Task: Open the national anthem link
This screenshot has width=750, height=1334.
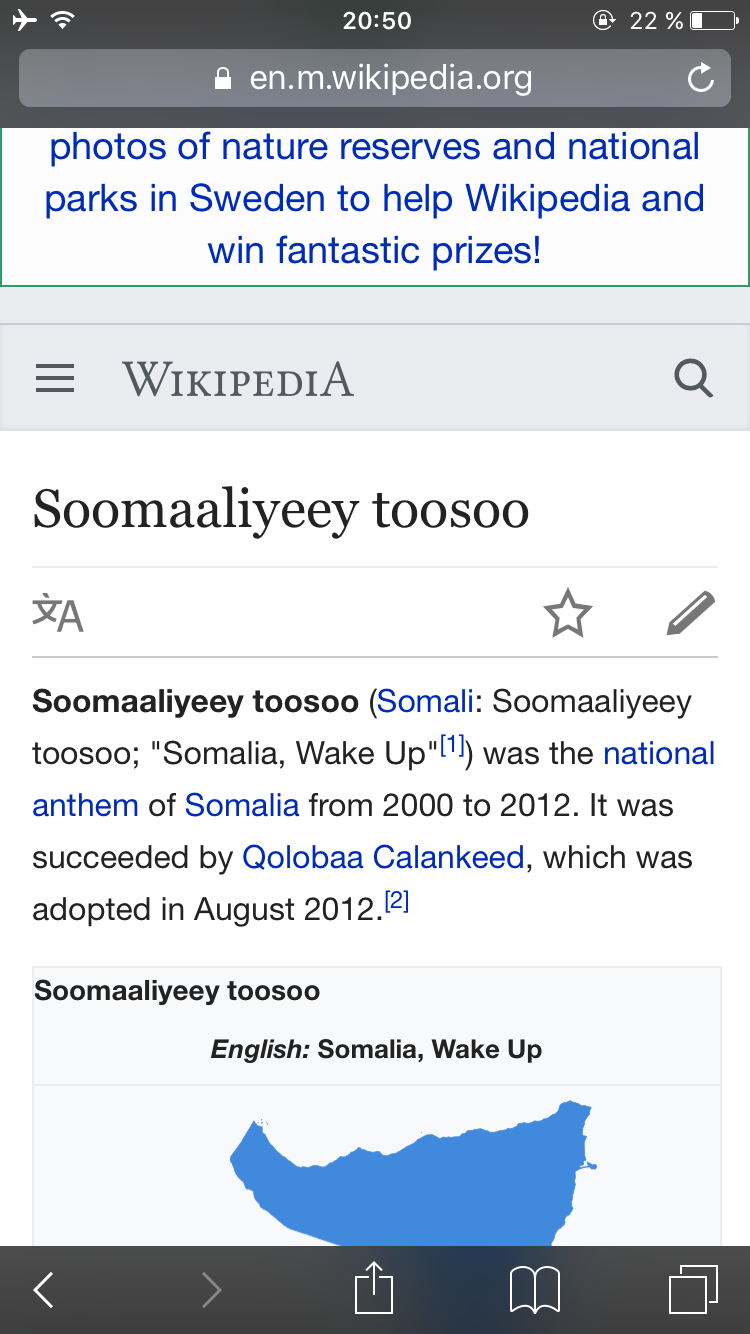Action: point(374,779)
